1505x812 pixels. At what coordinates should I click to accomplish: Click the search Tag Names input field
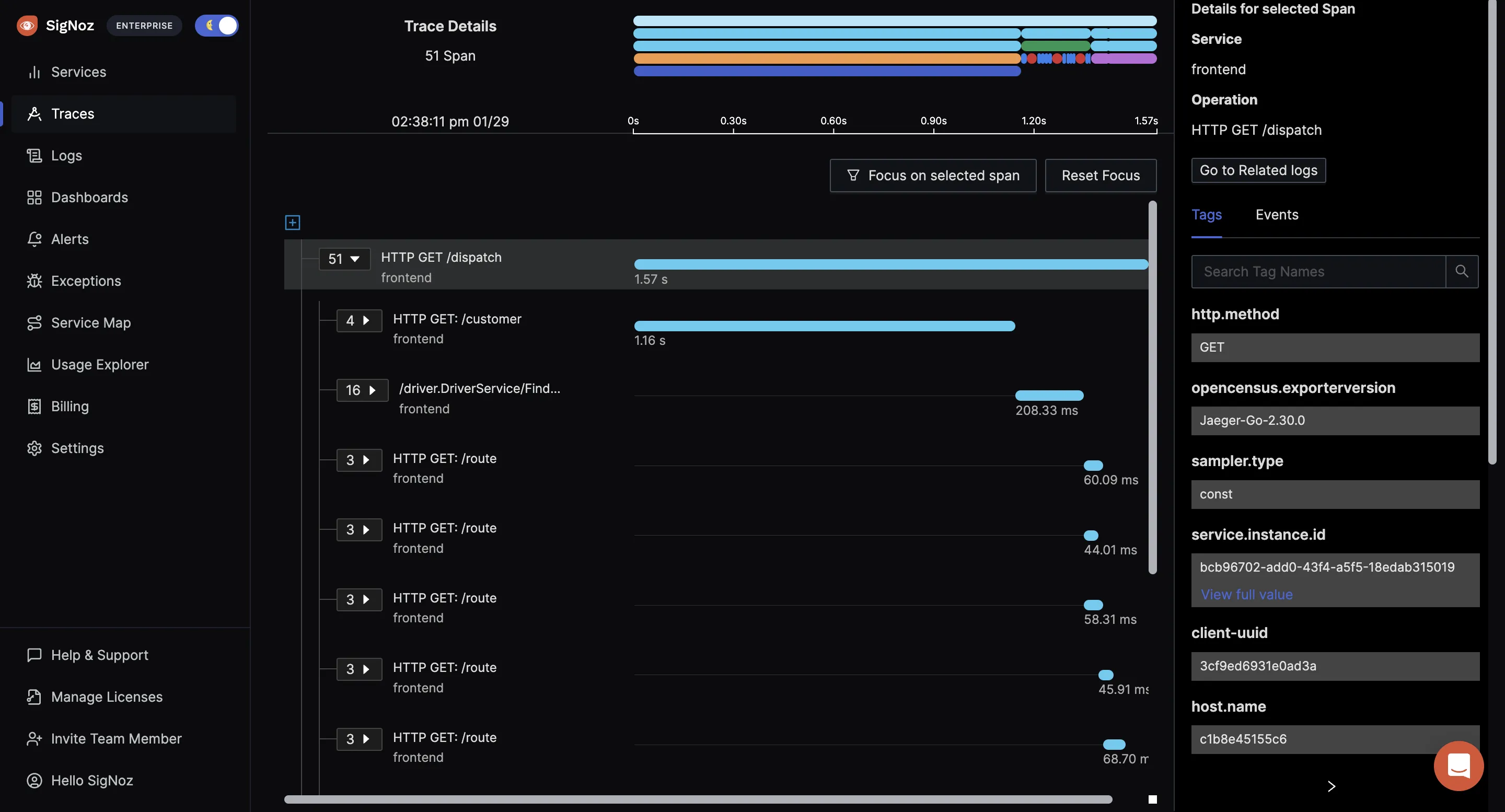click(x=1316, y=271)
